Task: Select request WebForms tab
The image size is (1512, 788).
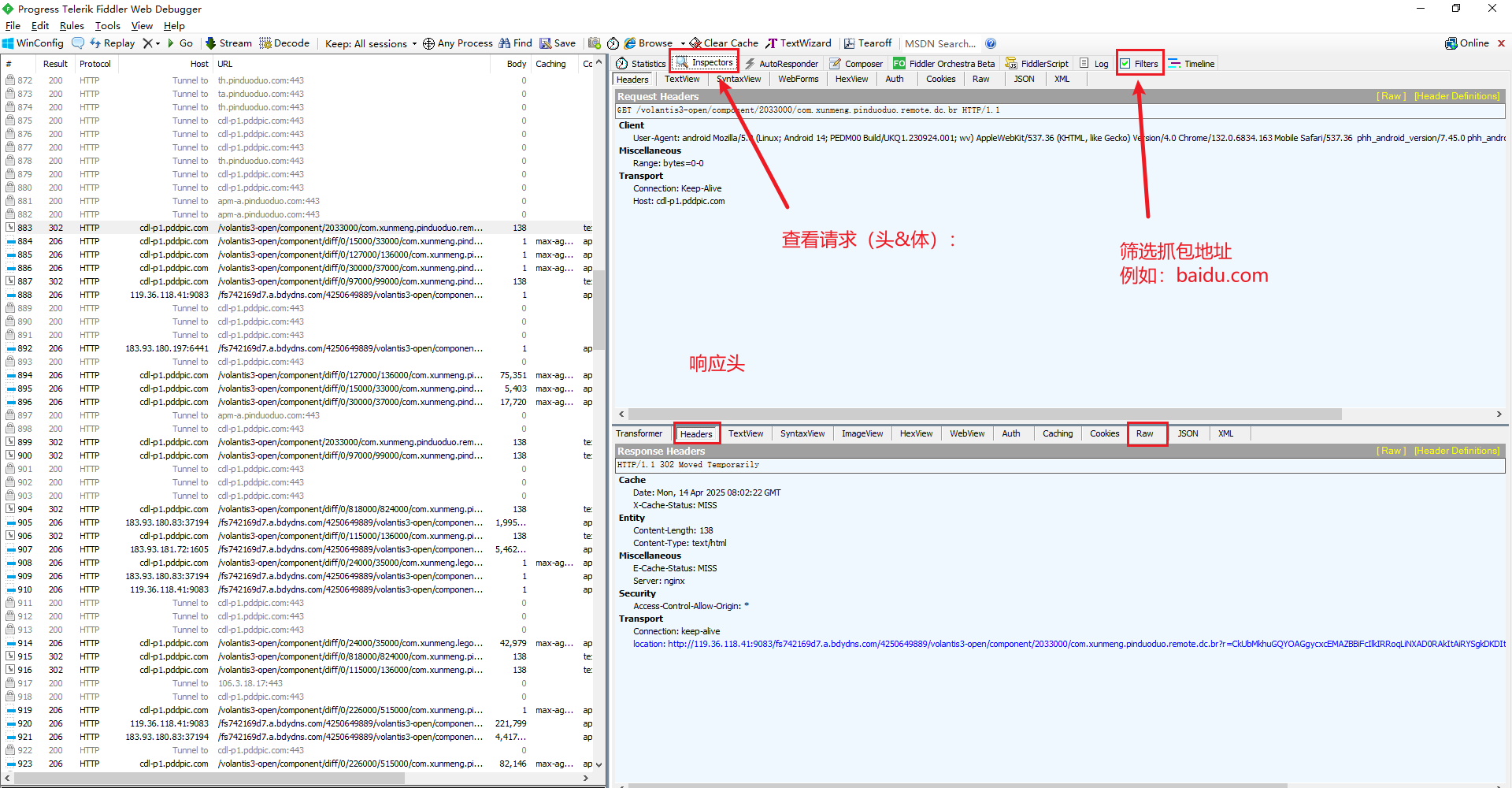Action: tap(798, 79)
